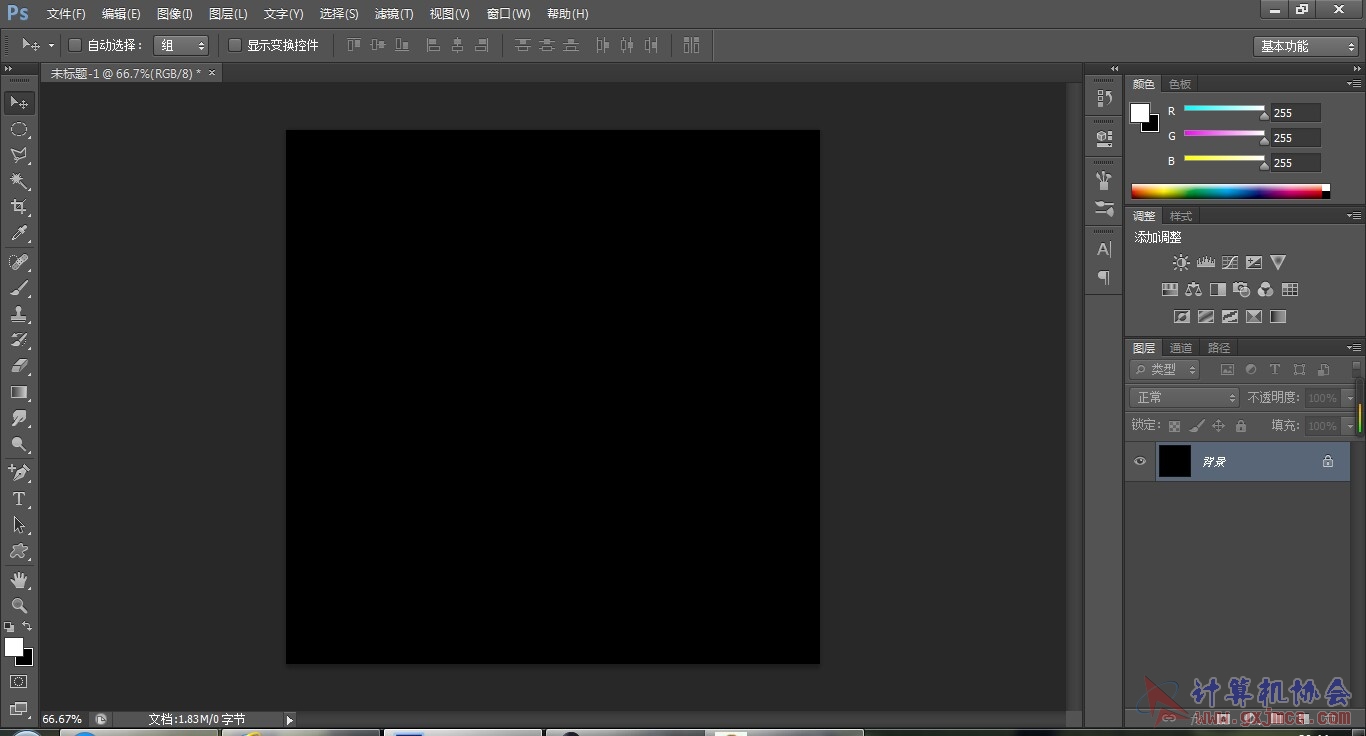This screenshot has width=1366, height=736.
Task: Select the Move tool
Action: (19, 103)
